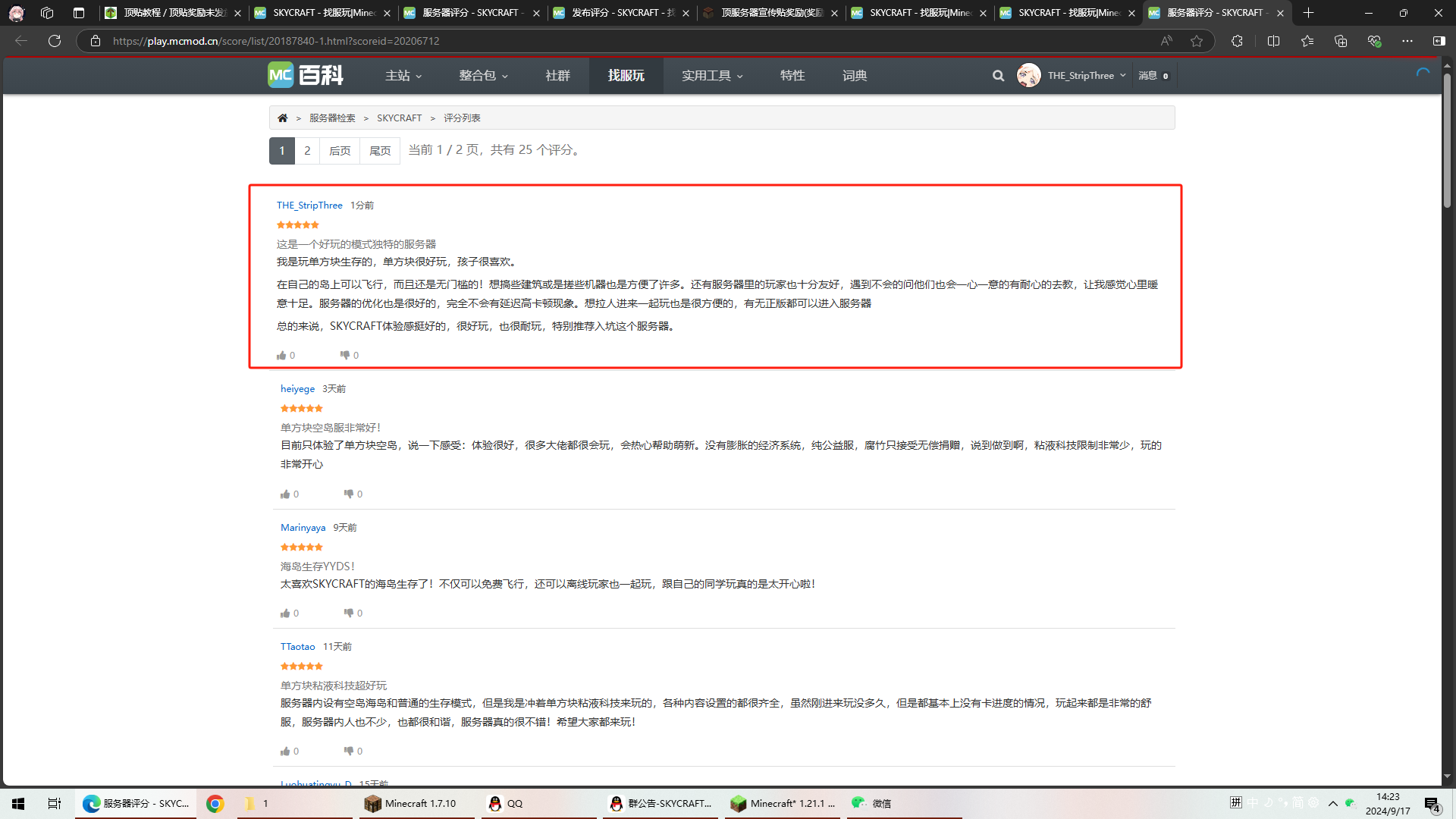Image resolution: width=1456 pixels, height=819 pixels.
Task: Open the site search magnifier icon
Action: click(x=998, y=76)
